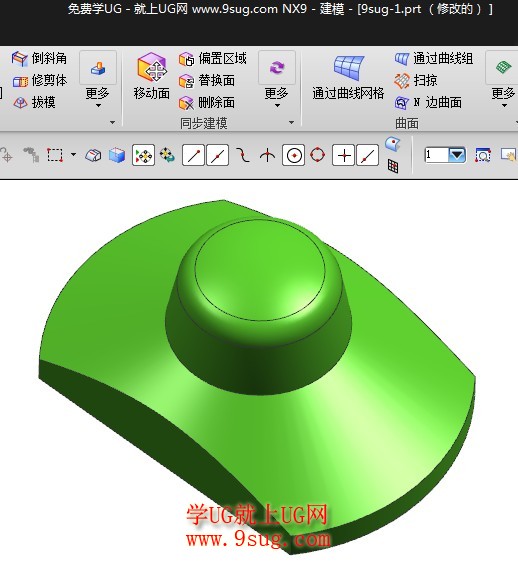Image resolution: width=518 pixels, height=563 pixels.
Task: Click the green dome top face
Action: tap(260, 269)
